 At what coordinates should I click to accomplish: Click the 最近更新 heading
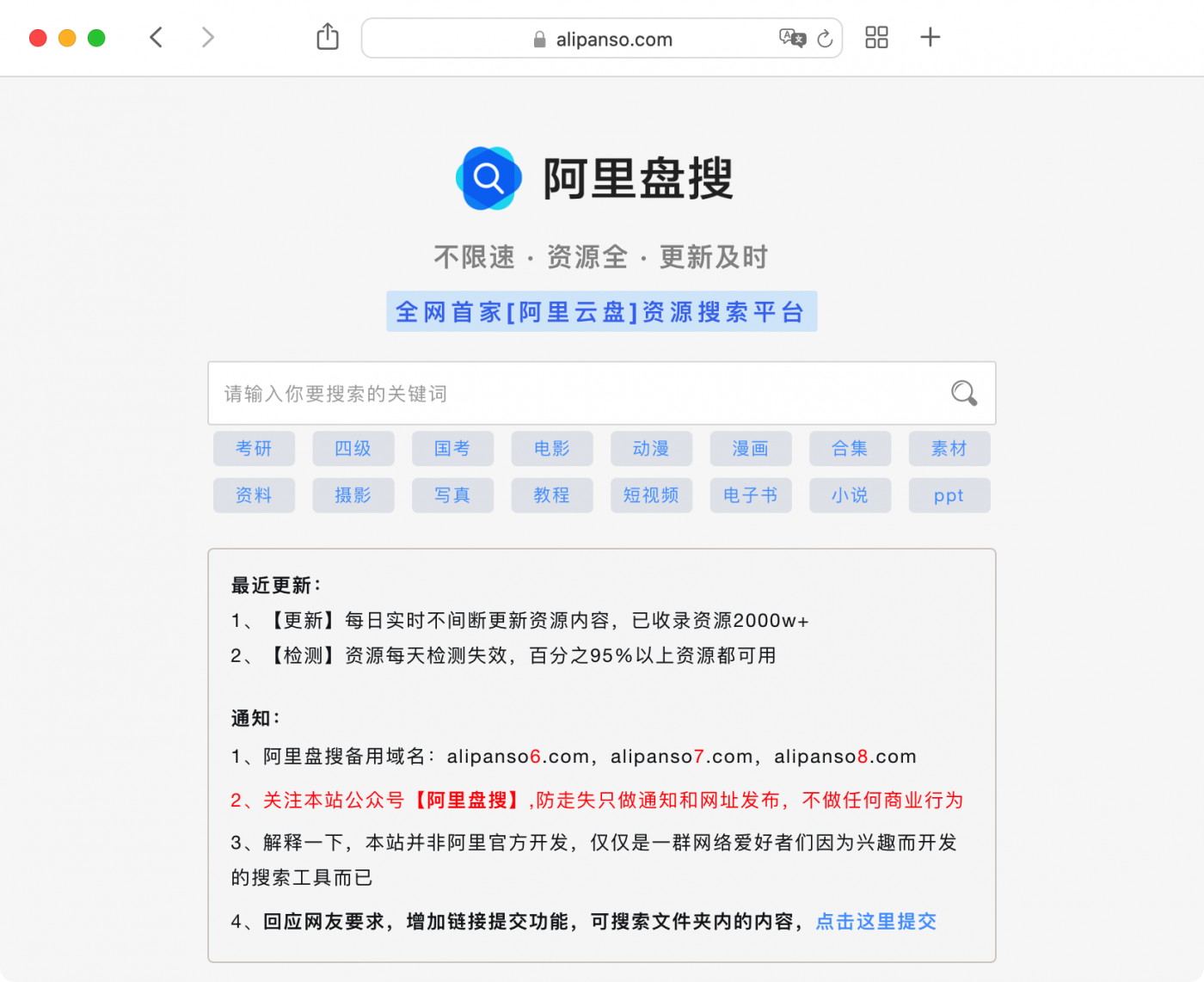click(275, 586)
